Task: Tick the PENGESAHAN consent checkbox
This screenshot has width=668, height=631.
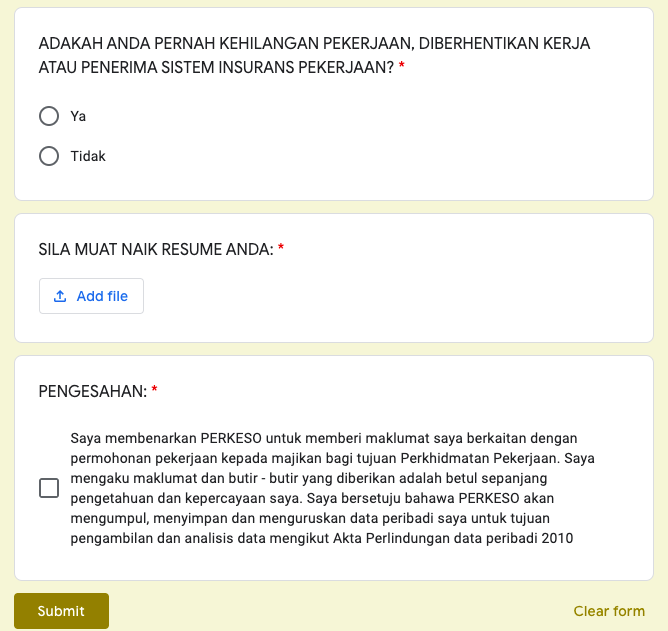Action: [x=49, y=488]
